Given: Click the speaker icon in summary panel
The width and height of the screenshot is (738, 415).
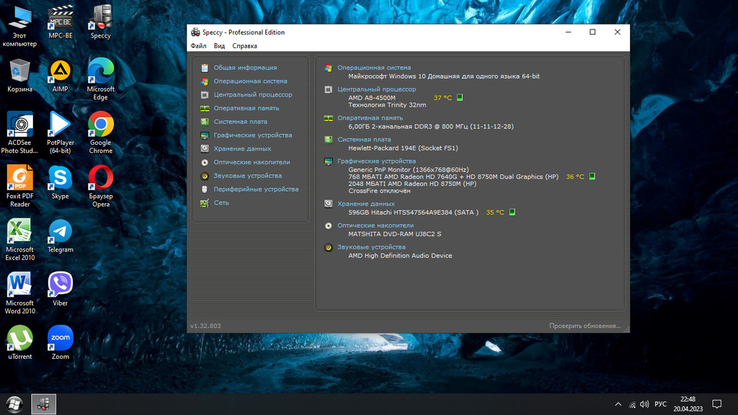Looking at the screenshot, I should [x=329, y=247].
